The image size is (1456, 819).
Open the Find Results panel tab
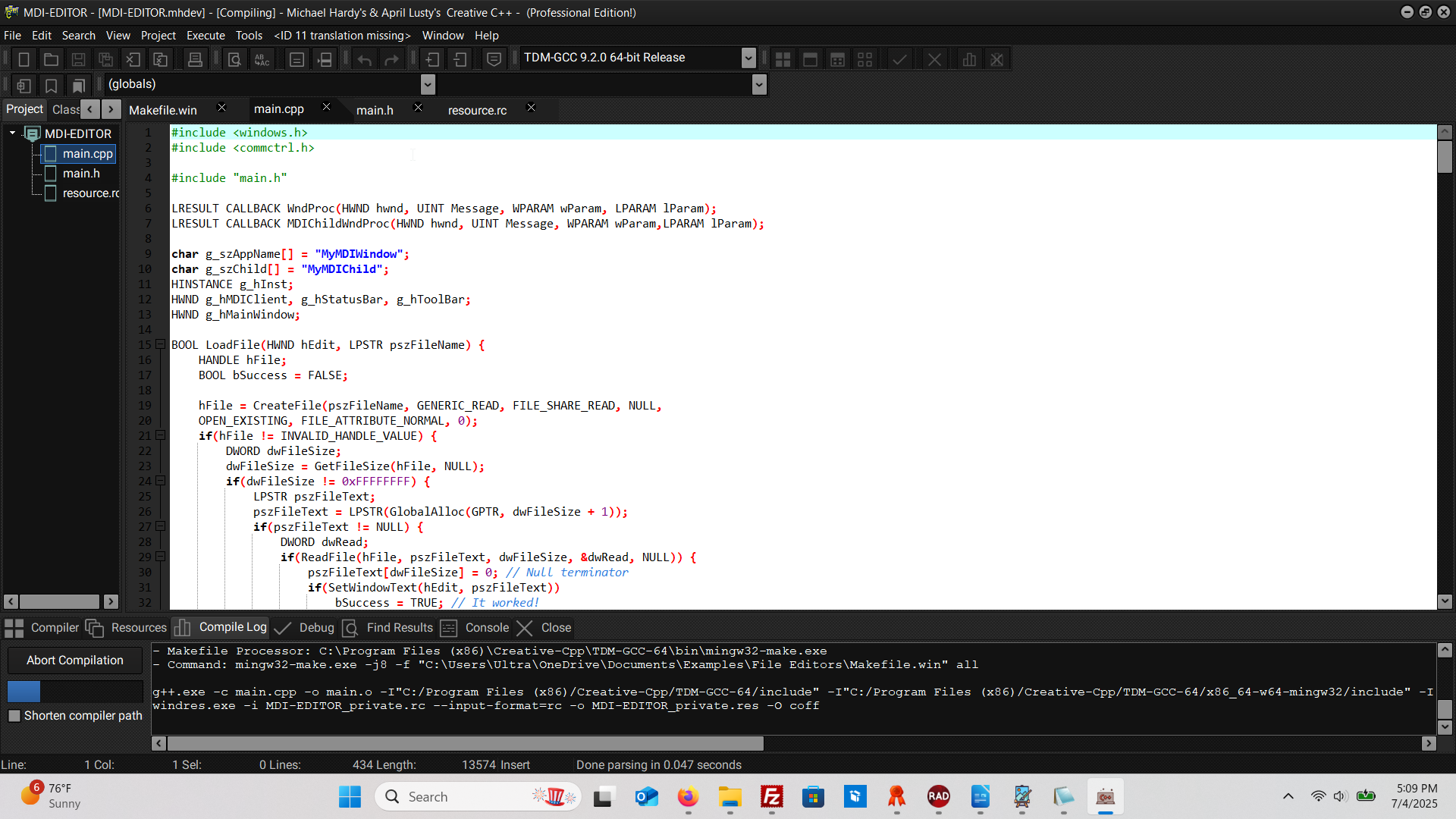[x=388, y=628]
